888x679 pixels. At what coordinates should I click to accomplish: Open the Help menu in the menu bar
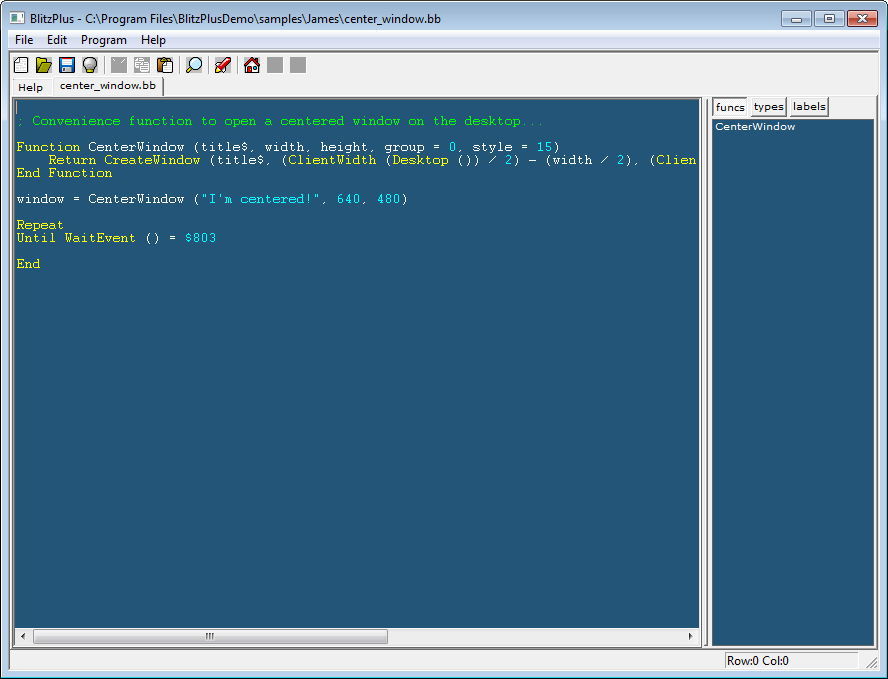click(153, 40)
